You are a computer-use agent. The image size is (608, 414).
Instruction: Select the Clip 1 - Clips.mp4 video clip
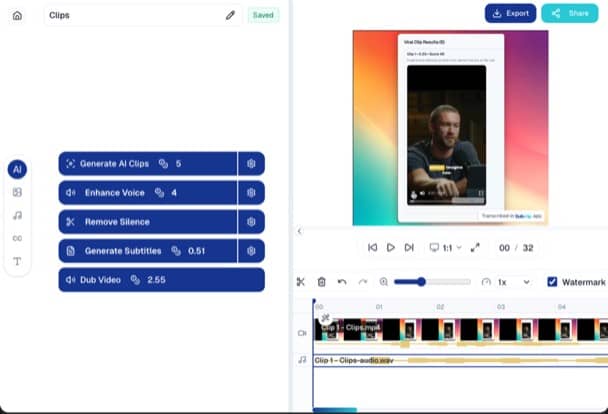(x=460, y=332)
